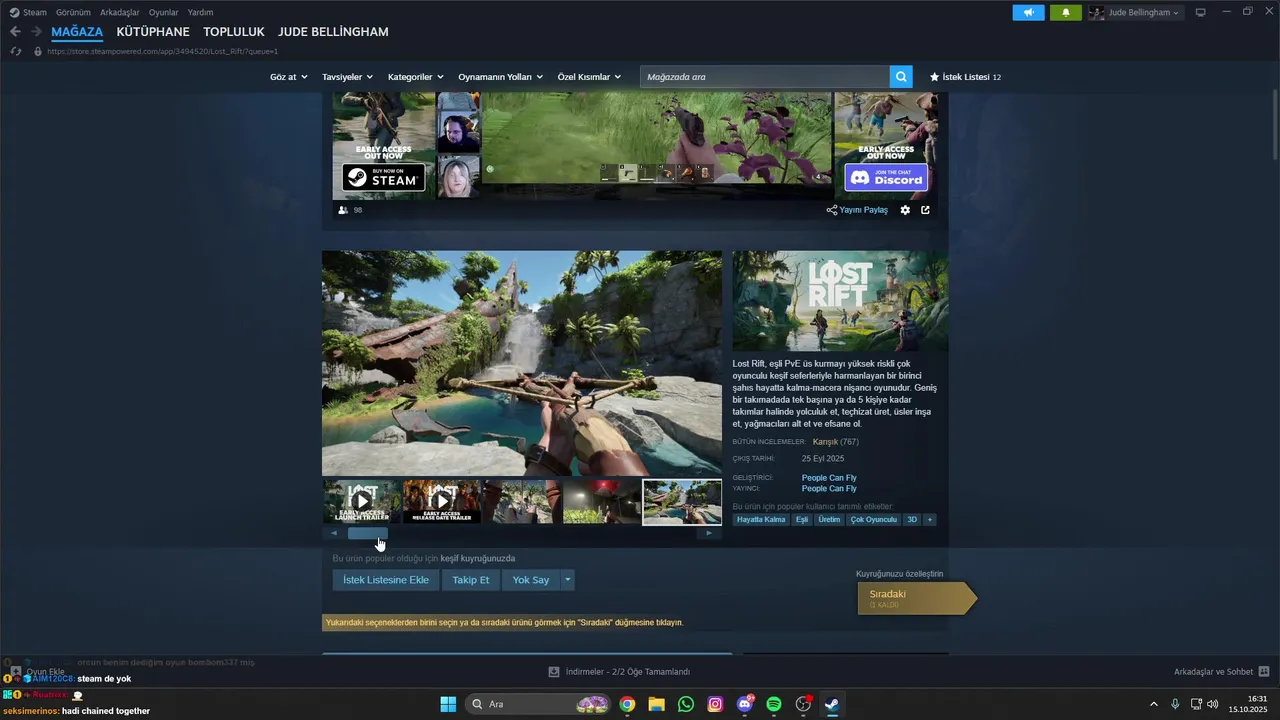Click the Yok Say button

coord(531,580)
